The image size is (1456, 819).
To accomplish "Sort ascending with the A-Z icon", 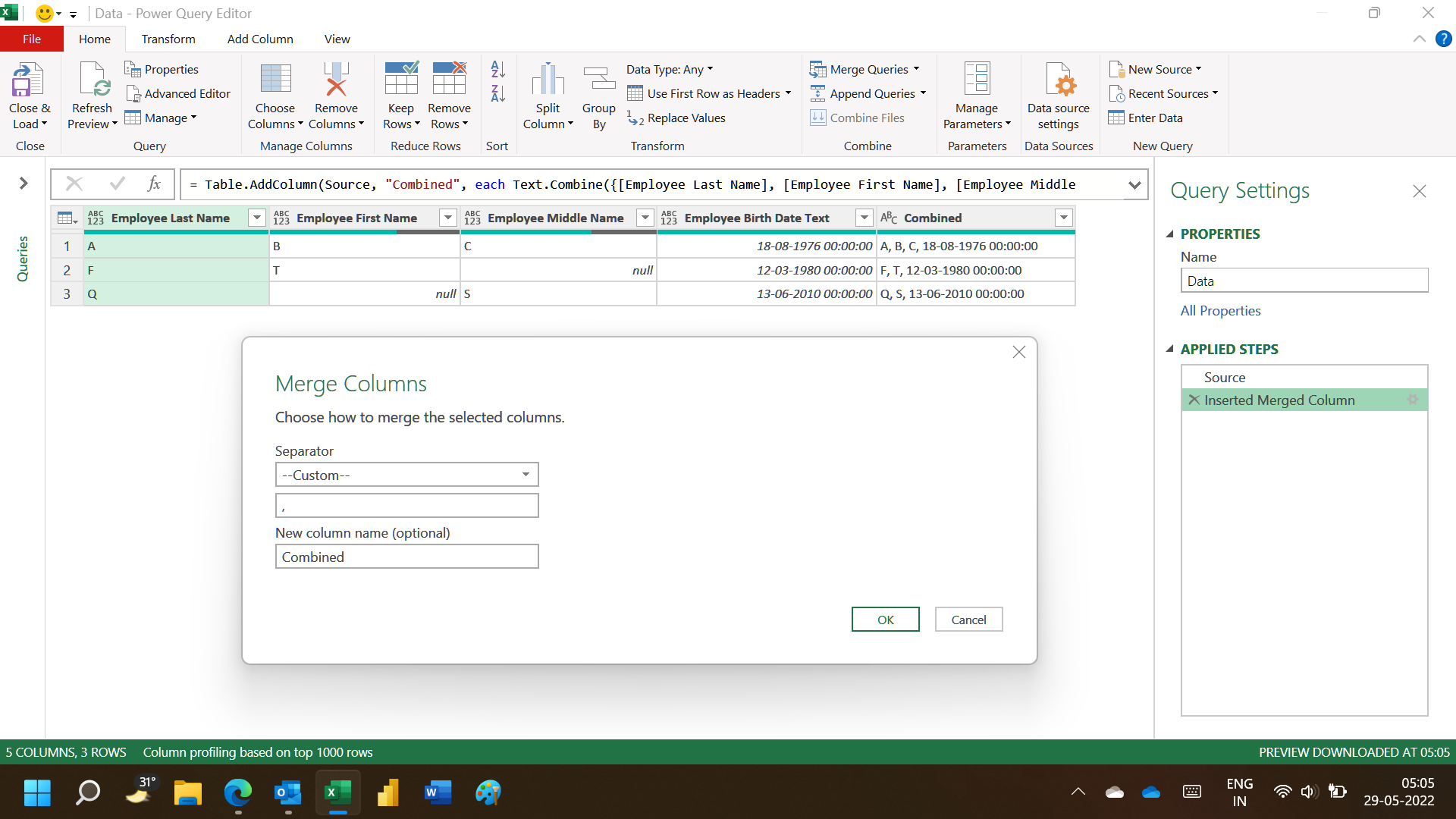I will pos(498,69).
